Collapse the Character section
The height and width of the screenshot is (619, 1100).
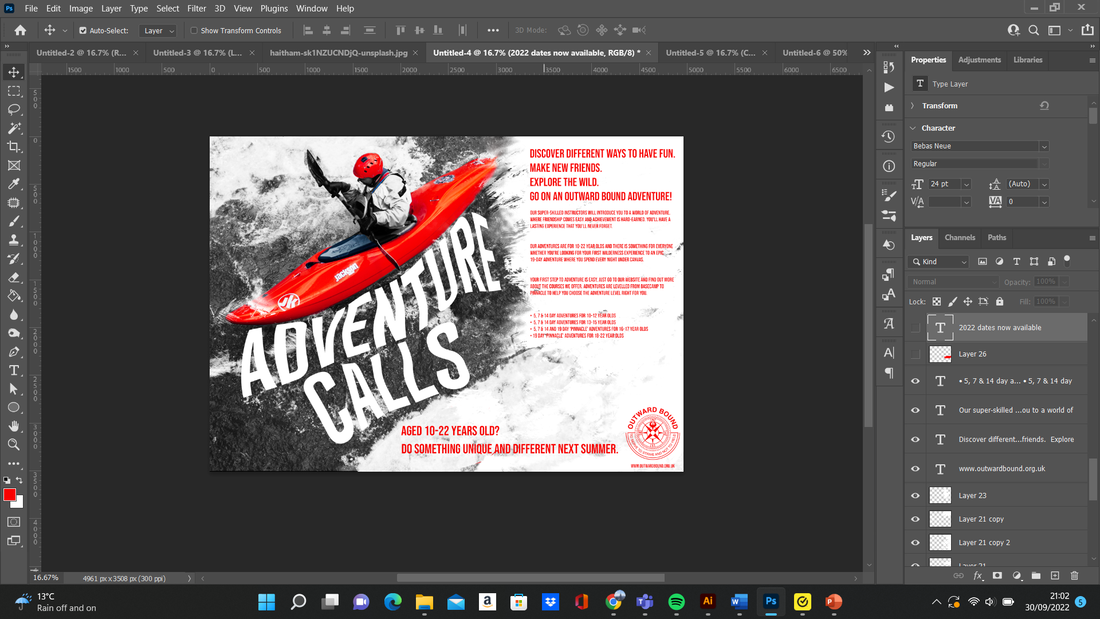pos(913,128)
